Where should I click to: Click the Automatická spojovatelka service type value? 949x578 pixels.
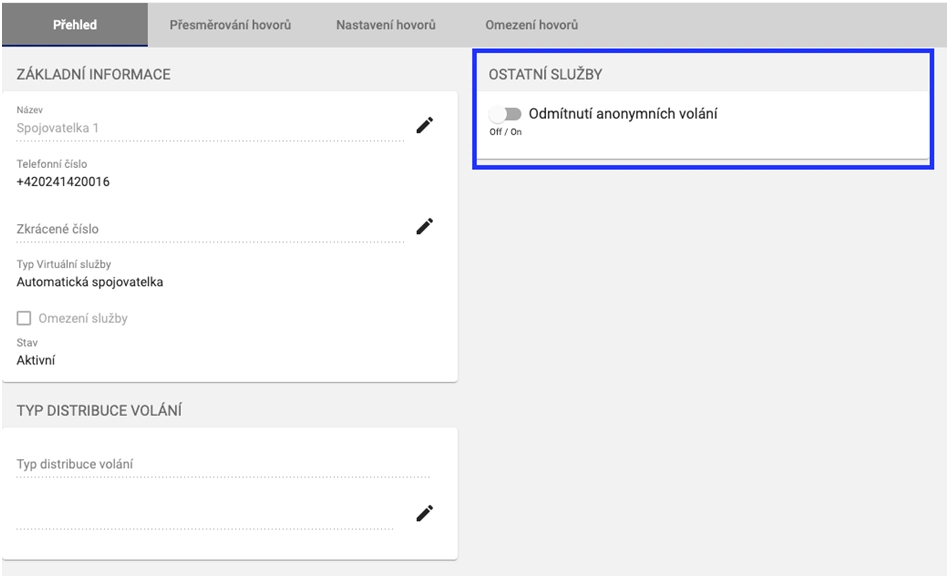[90, 282]
